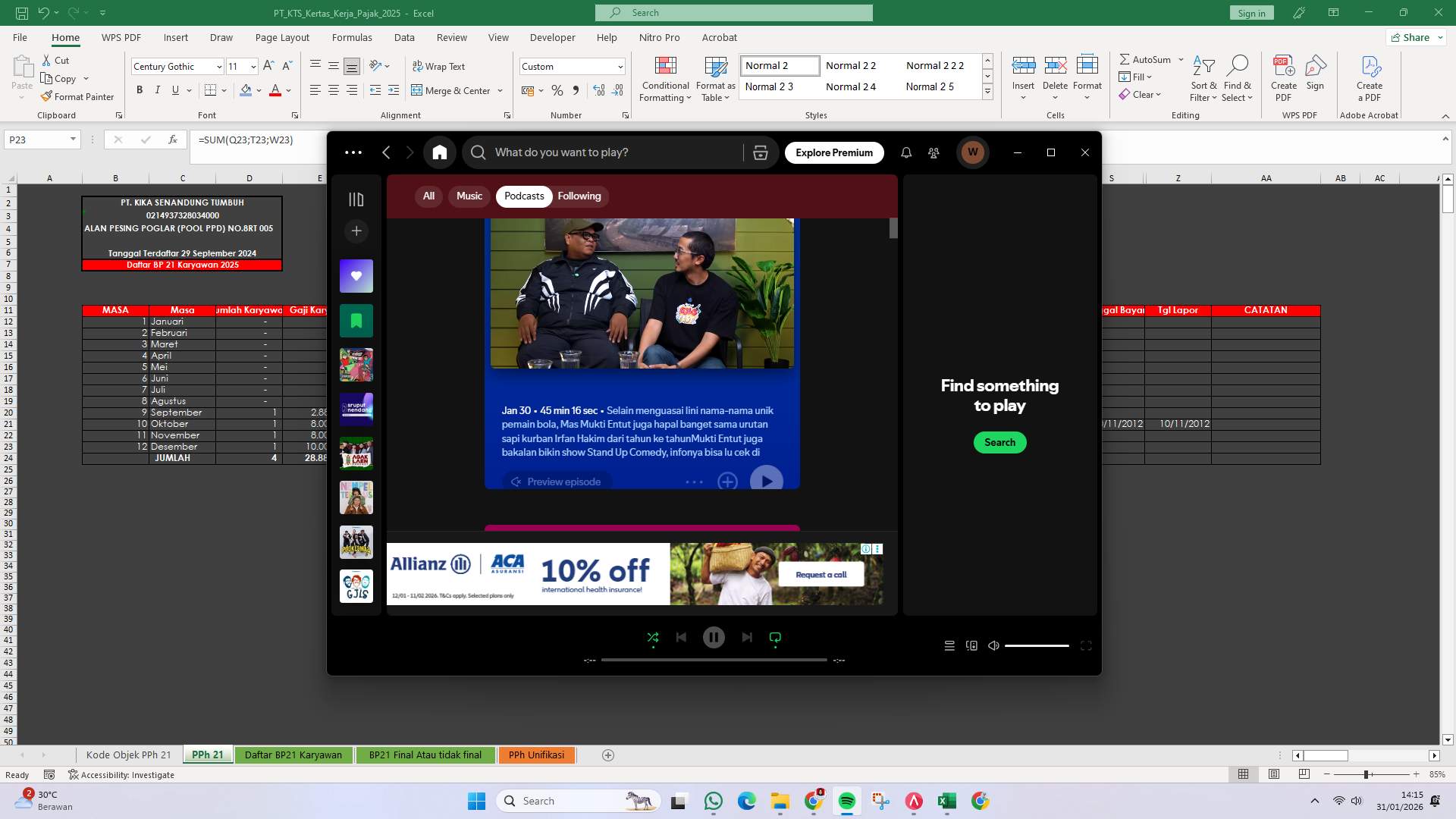The width and height of the screenshot is (1456, 819).
Task: Open the Spotify queue icon
Action: point(949,645)
